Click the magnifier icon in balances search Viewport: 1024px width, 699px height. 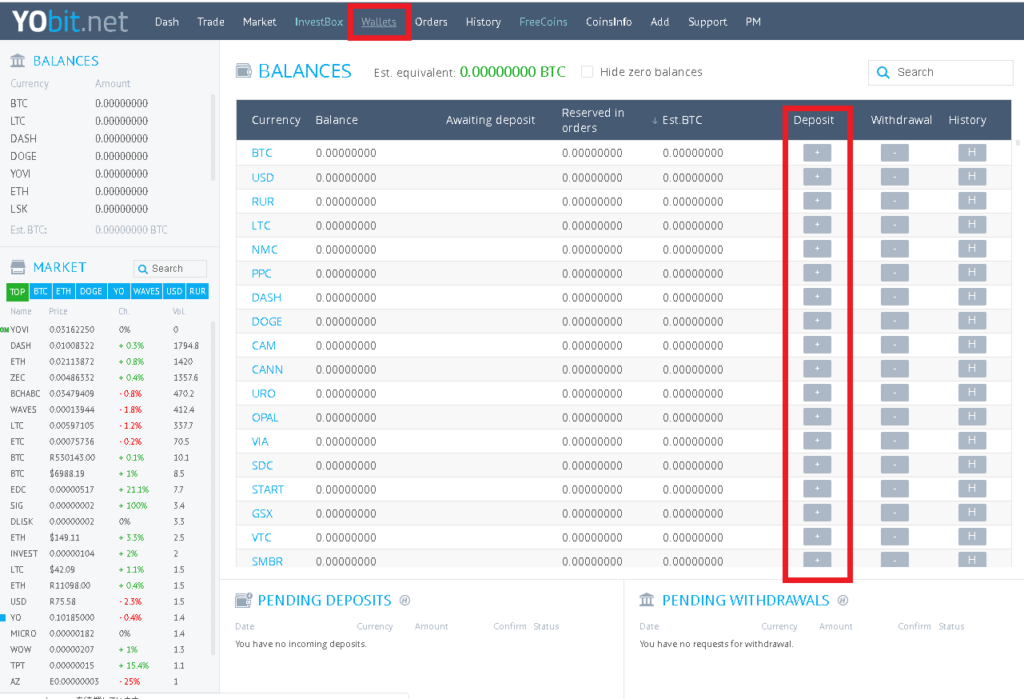tap(883, 73)
